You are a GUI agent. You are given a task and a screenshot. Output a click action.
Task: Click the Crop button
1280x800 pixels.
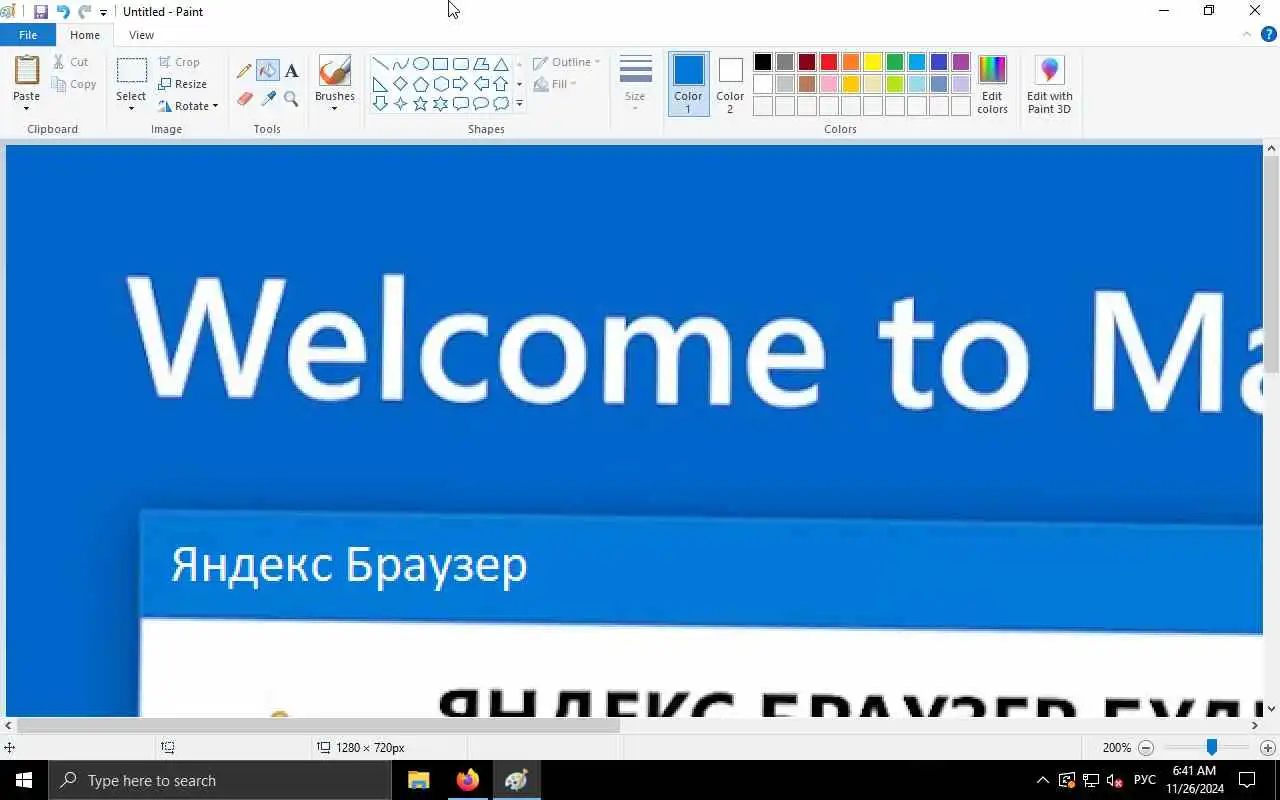tap(179, 62)
